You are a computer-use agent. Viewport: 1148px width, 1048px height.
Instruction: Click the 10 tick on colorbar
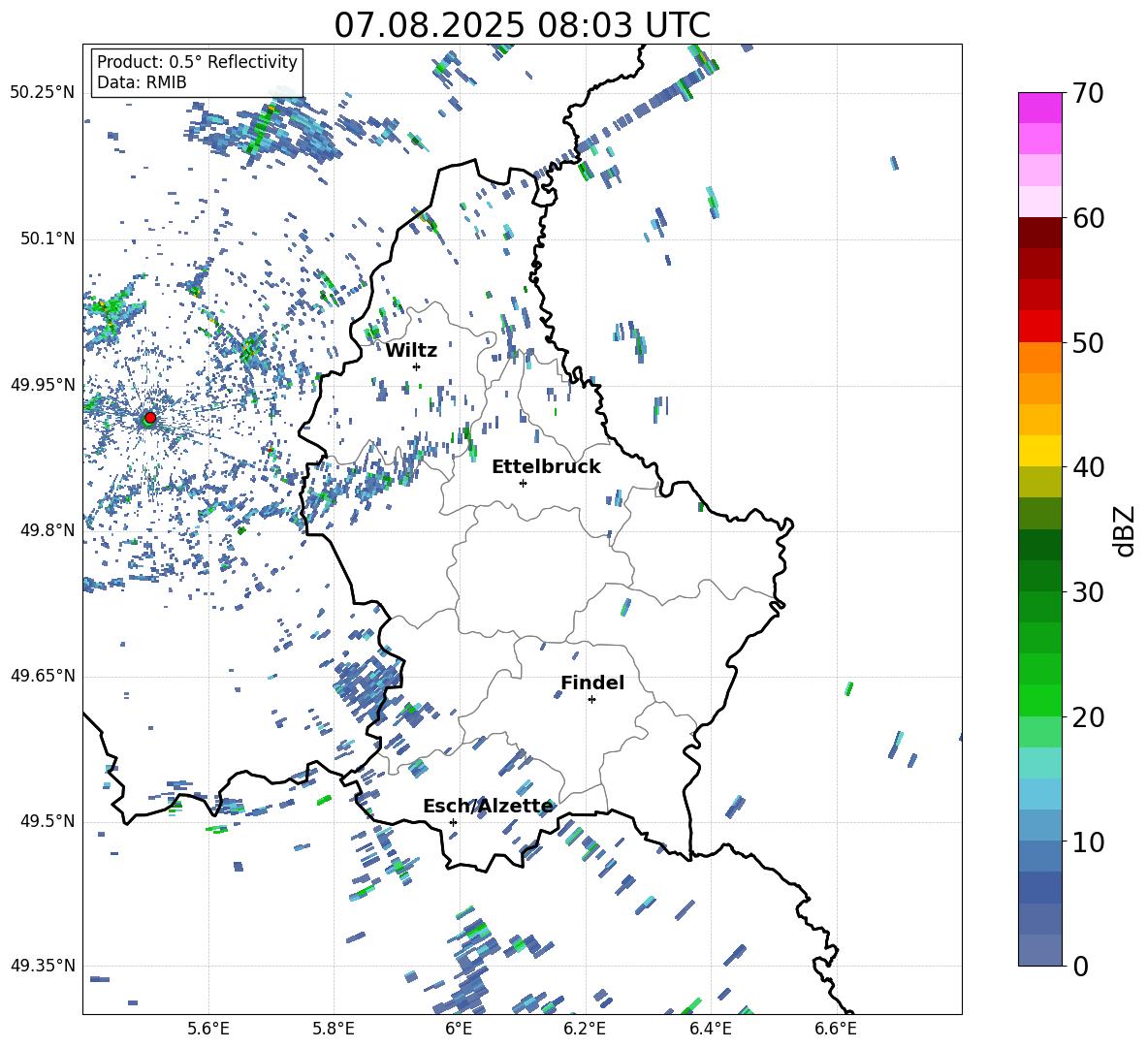click(1088, 842)
